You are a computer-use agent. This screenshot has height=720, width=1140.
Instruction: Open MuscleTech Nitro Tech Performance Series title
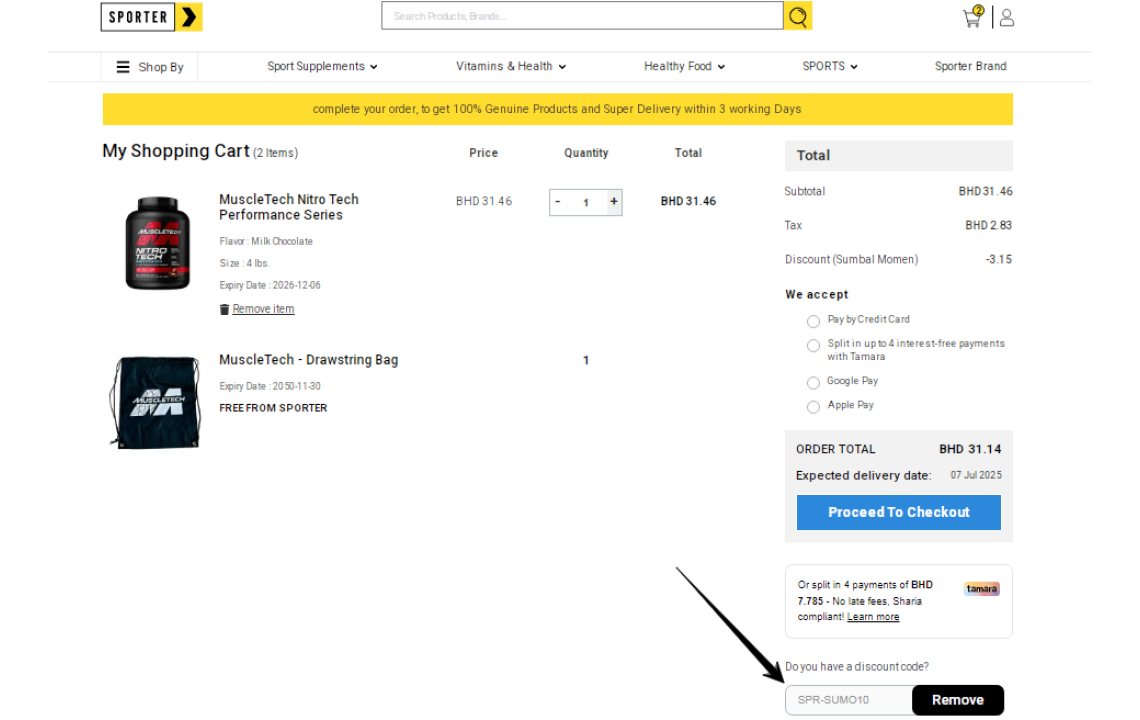pyautogui.click(x=289, y=207)
